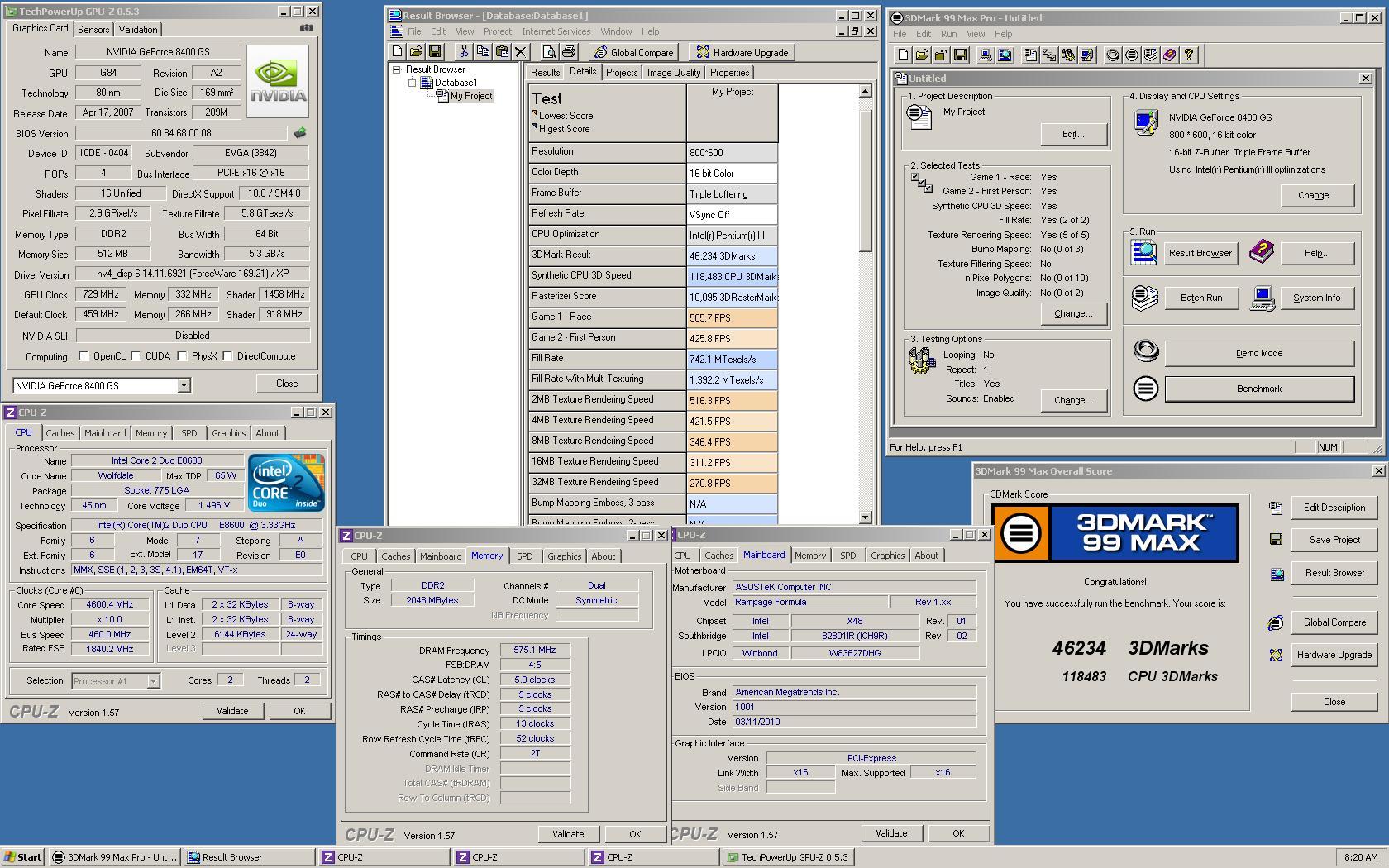Open Internet Services menu in Result Browser

tap(556, 31)
